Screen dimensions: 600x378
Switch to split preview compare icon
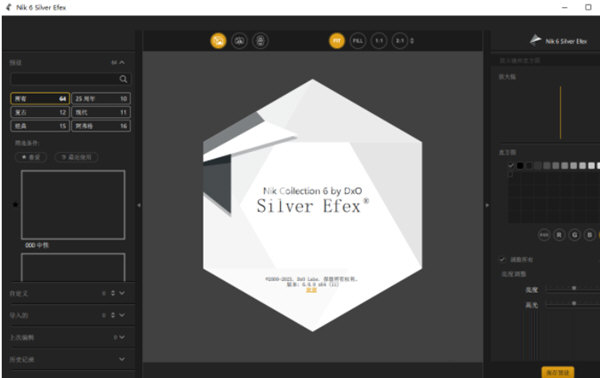[240, 41]
